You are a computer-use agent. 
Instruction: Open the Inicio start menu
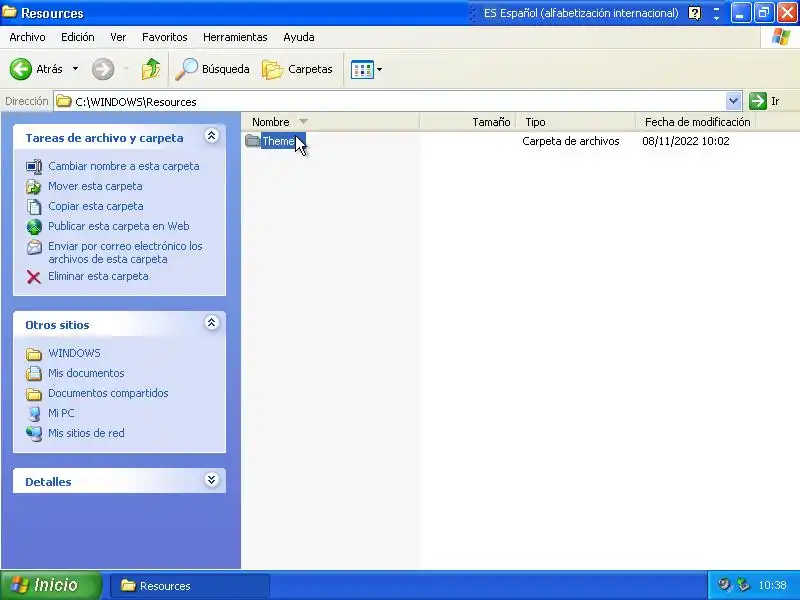pyautogui.click(x=51, y=585)
